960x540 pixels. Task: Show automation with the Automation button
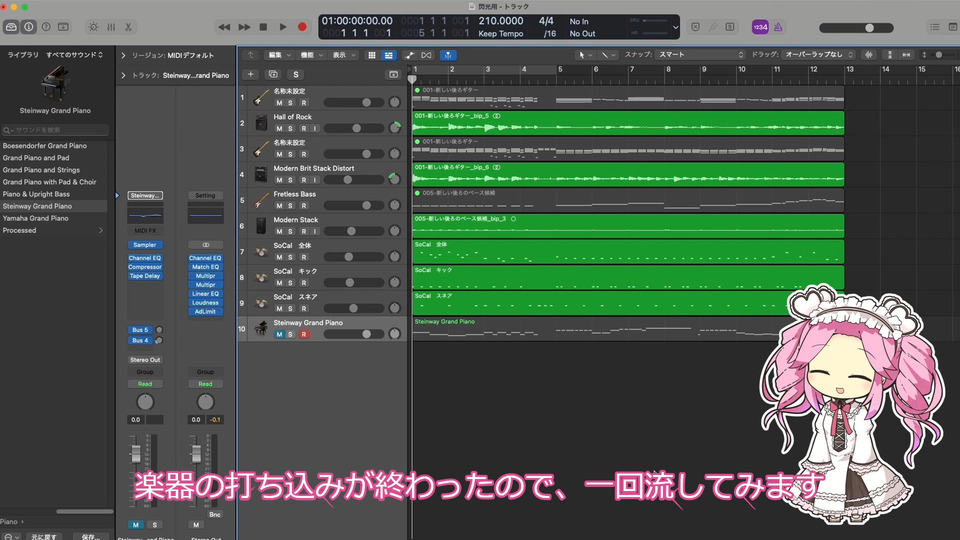pos(410,55)
